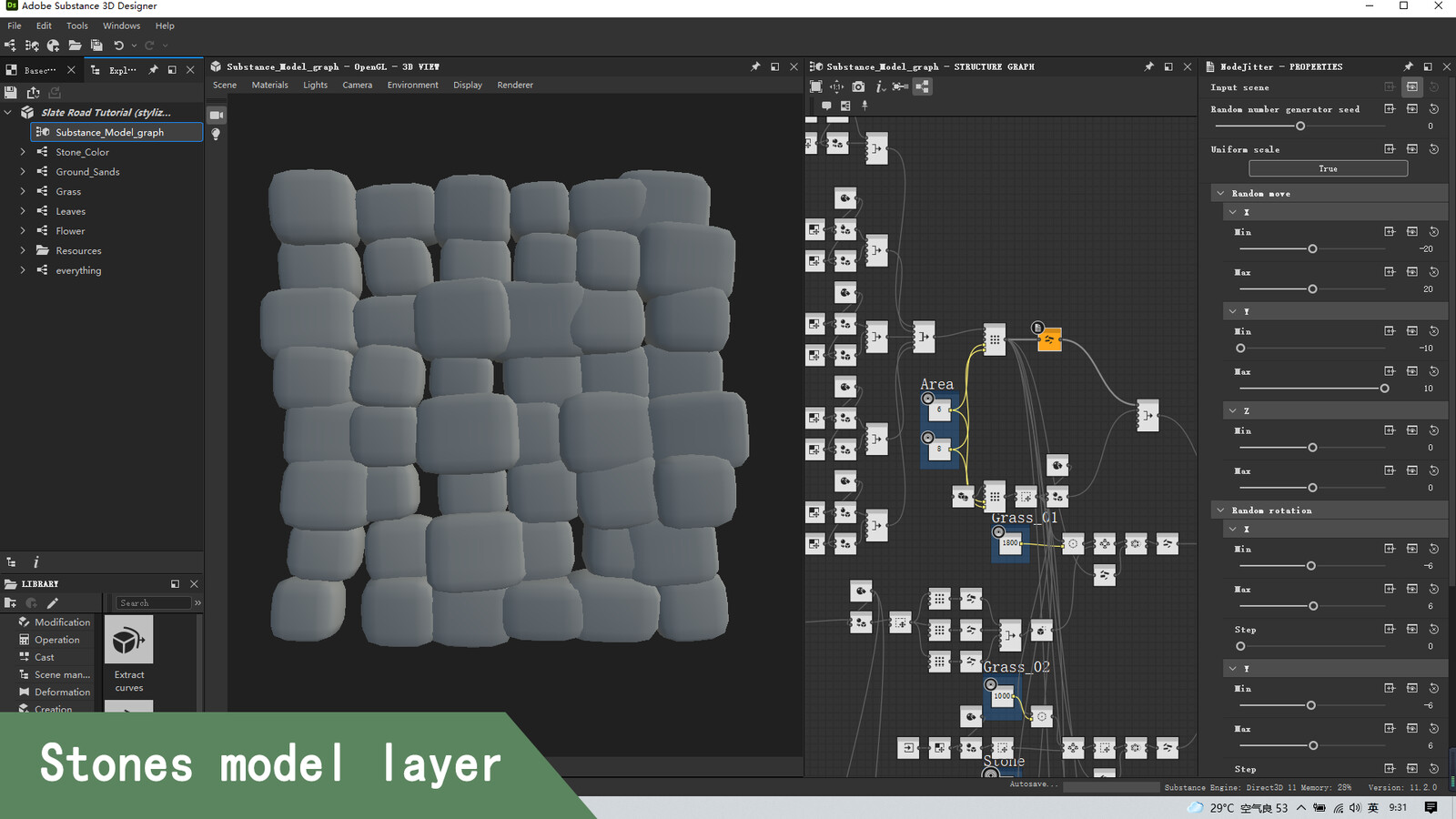Float the 3D View panel
Viewport: 1456px width, 819px height.
[x=774, y=66]
